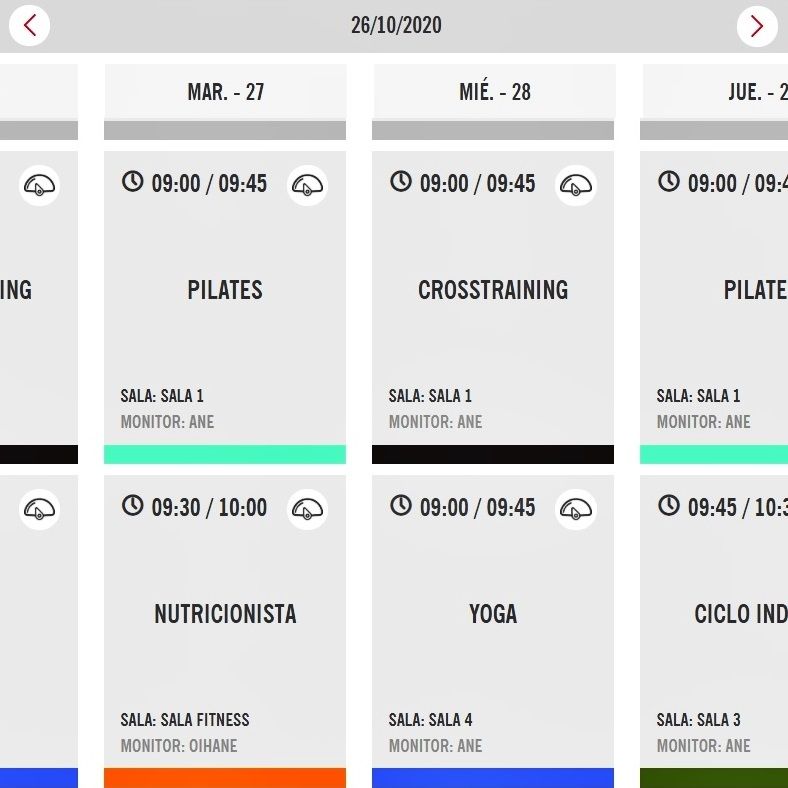
Task: Click occupancy gauge icon on Yoga class
Action: pos(575,510)
